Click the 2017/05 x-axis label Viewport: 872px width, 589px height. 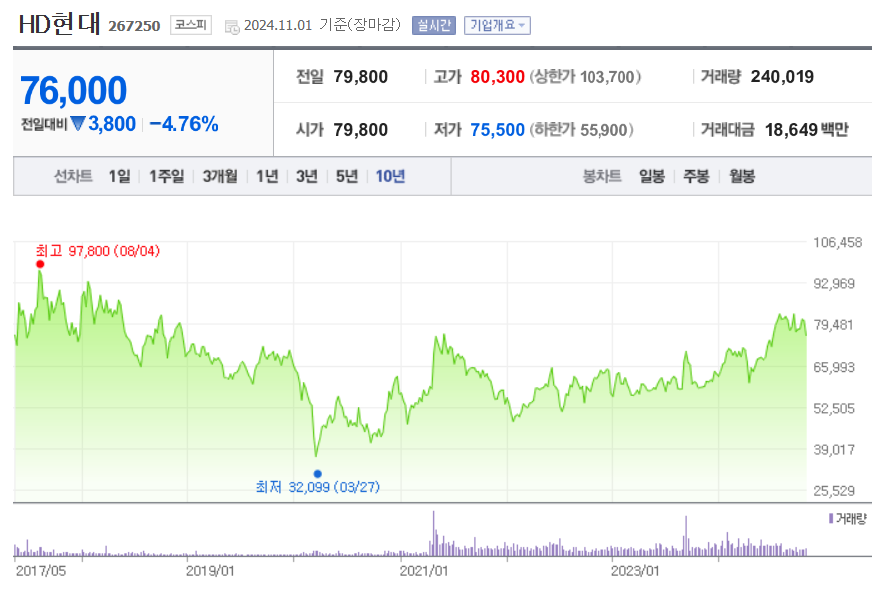[x=41, y=571]
